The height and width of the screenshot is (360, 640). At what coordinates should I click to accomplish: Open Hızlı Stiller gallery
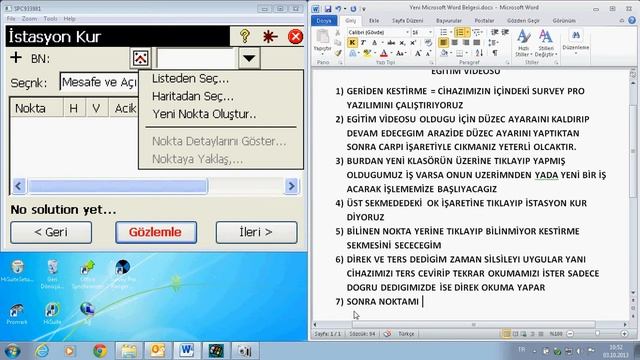tap(523, 42)
